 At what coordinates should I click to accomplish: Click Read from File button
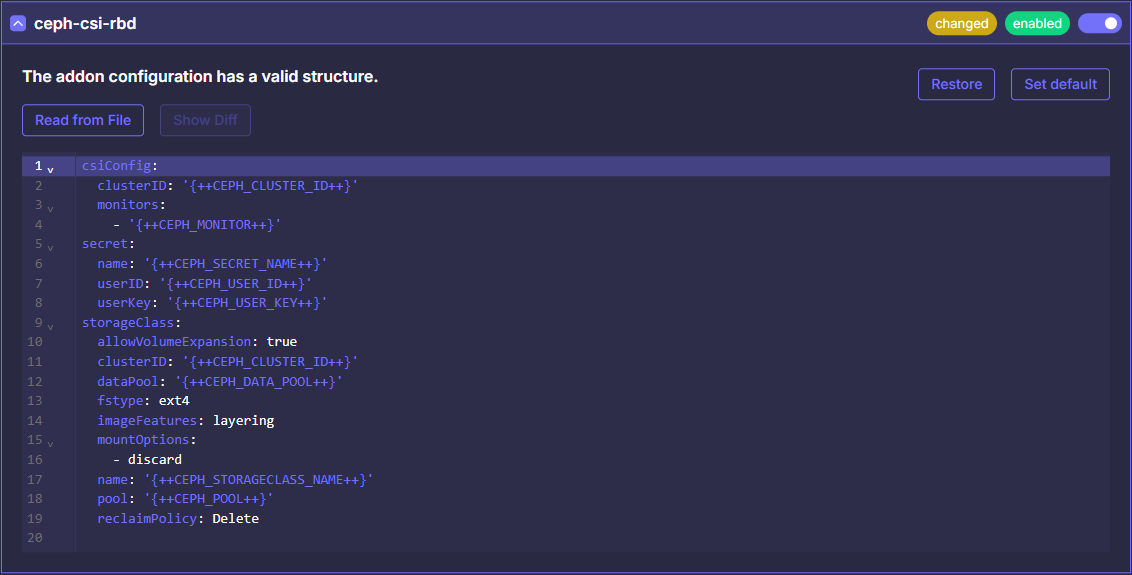(83, 120)
